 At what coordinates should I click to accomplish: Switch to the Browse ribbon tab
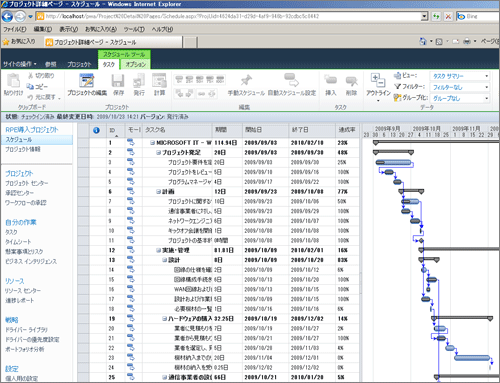[x=51, y=64]
